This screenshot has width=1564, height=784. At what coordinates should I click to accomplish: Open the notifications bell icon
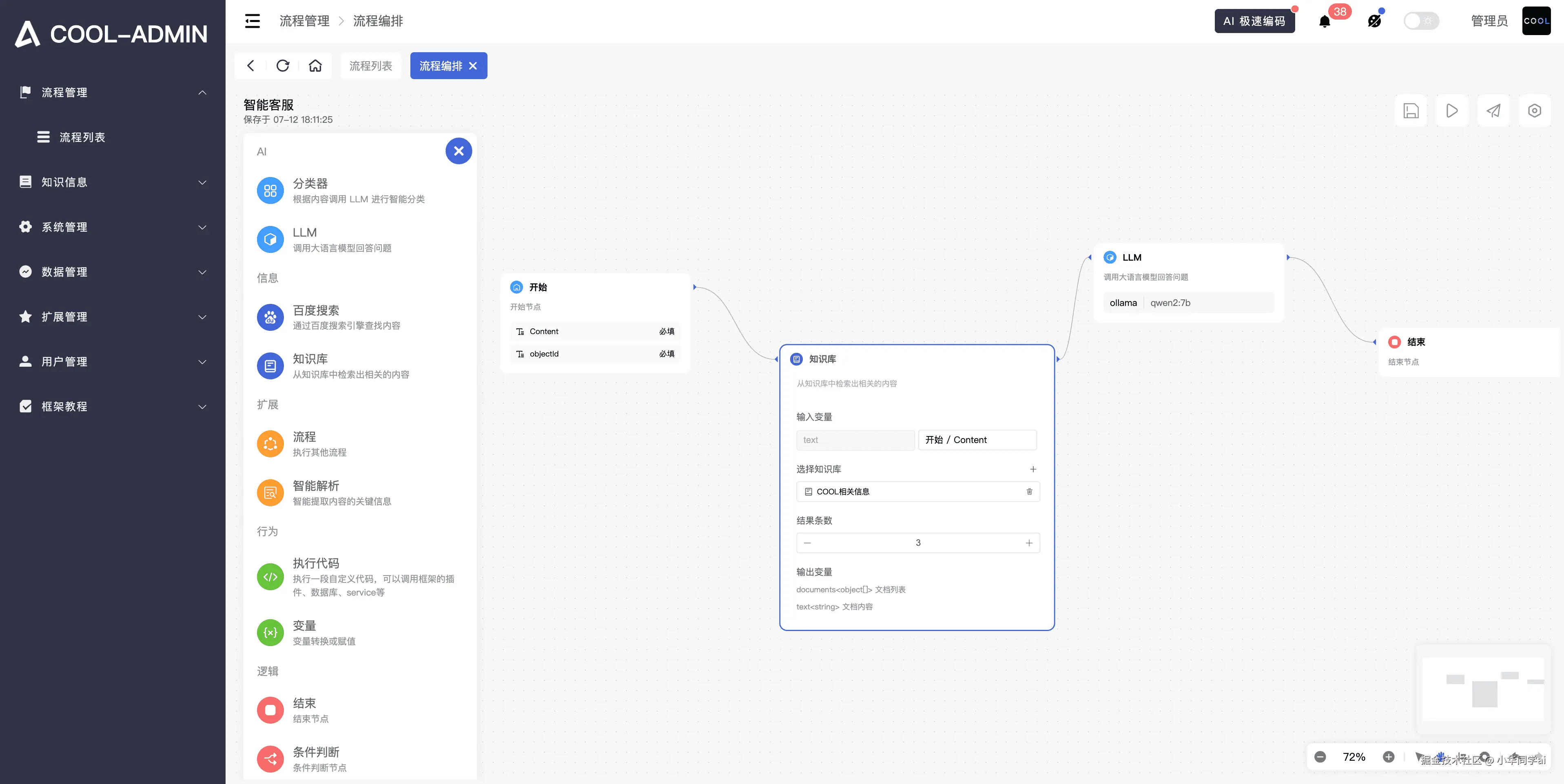1325,22
